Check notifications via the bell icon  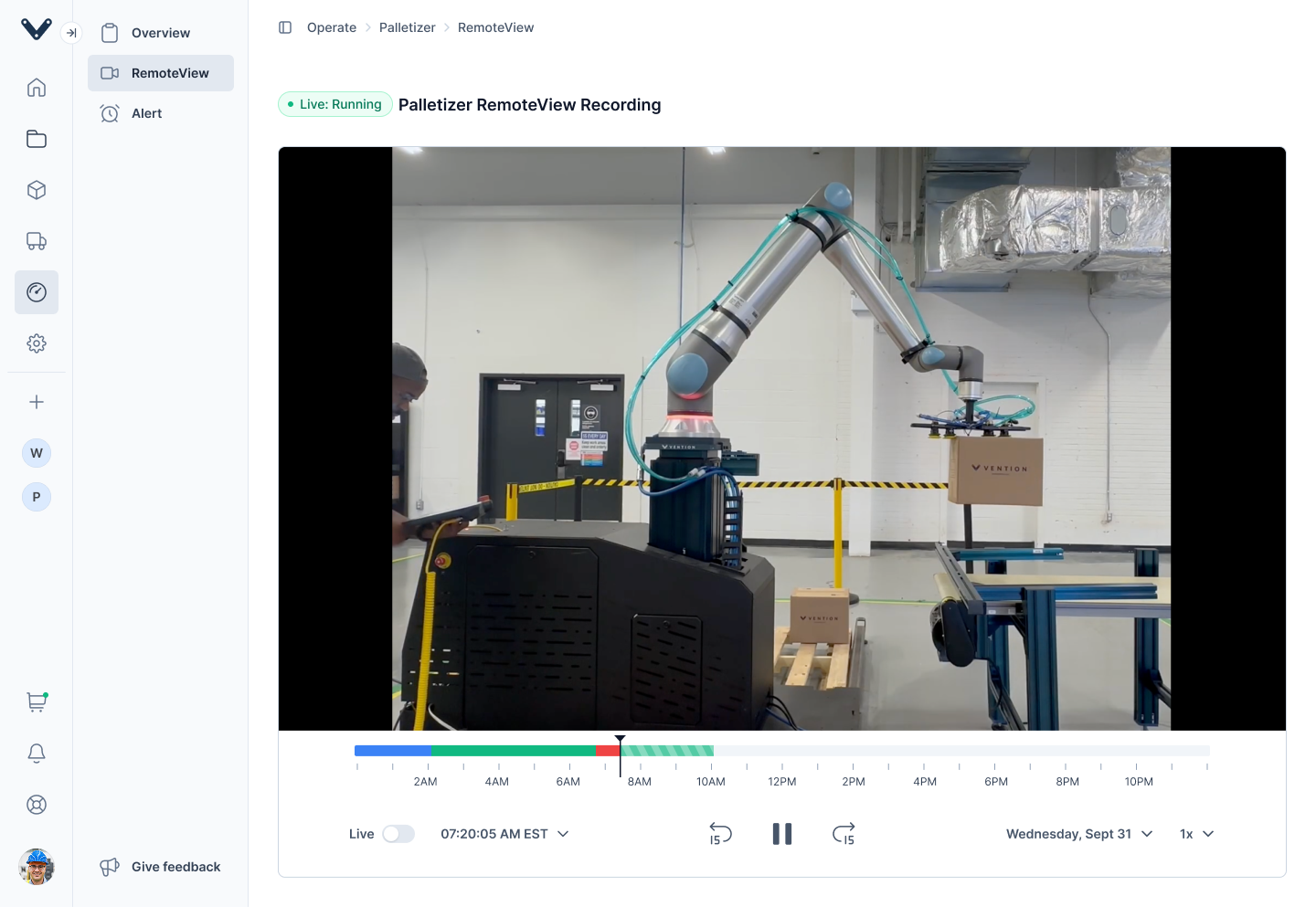click(x=37, y=753)
